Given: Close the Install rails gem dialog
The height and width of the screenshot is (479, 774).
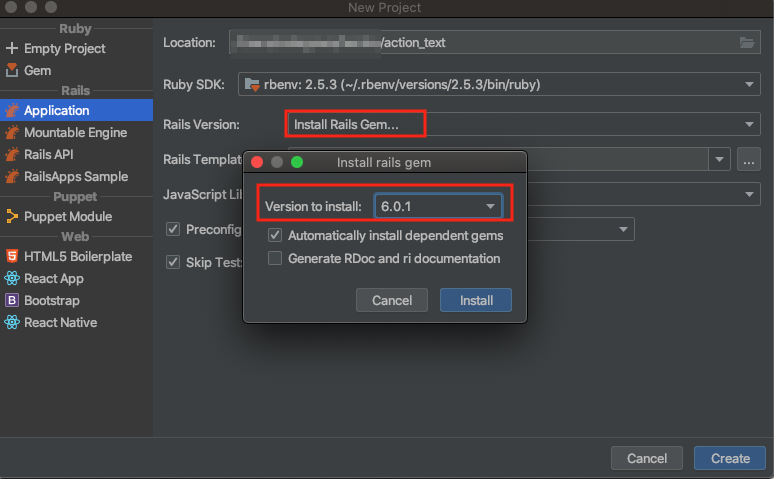Looking at the screenshot, I should click(x=257, y=162).
